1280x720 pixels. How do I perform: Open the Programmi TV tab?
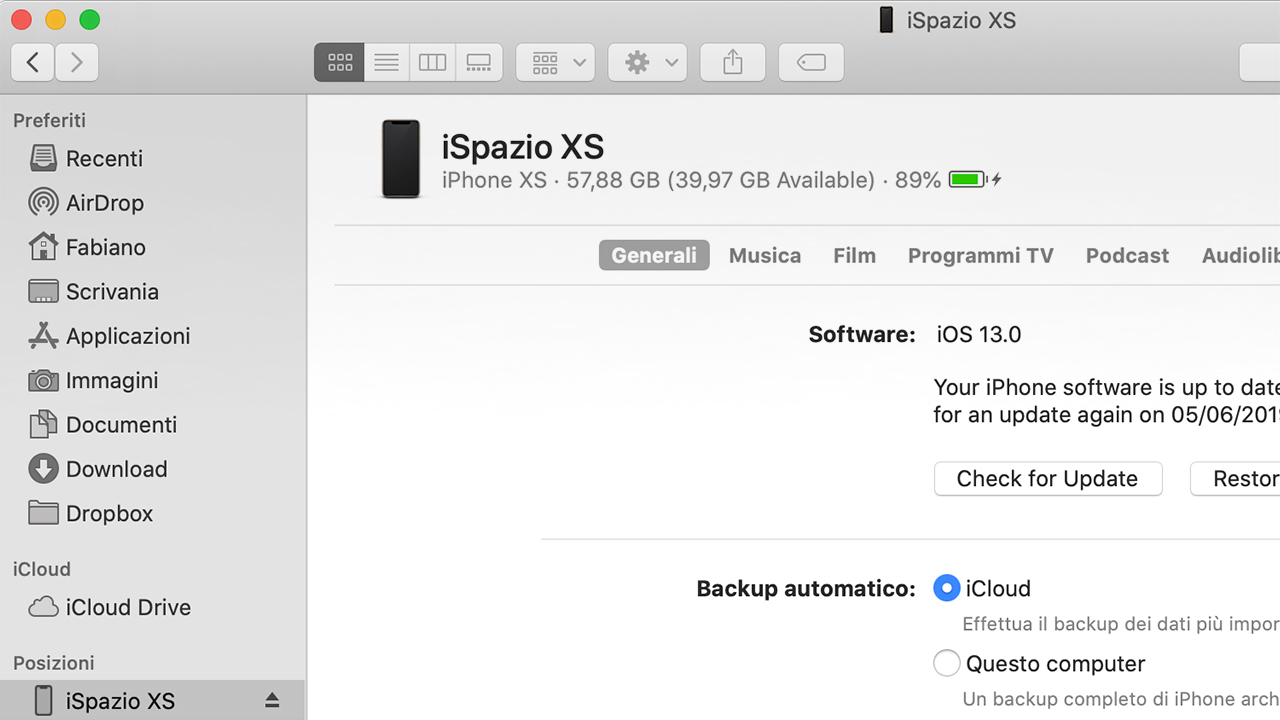tap(981, 255)
